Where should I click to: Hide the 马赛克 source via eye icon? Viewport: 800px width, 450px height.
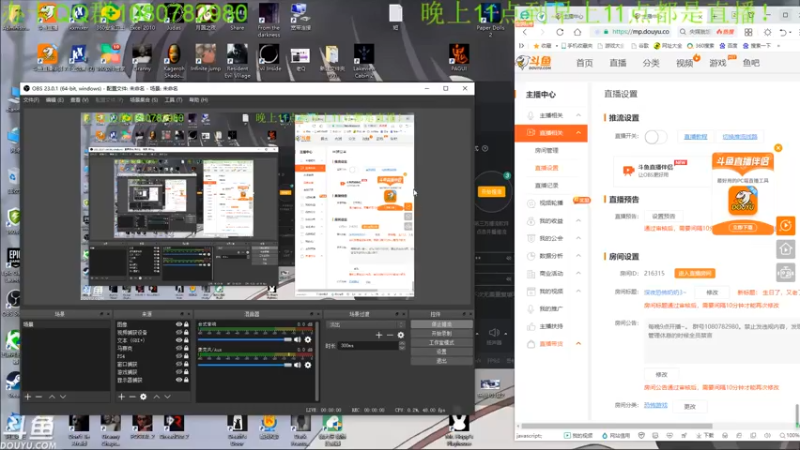pos(179,348)
